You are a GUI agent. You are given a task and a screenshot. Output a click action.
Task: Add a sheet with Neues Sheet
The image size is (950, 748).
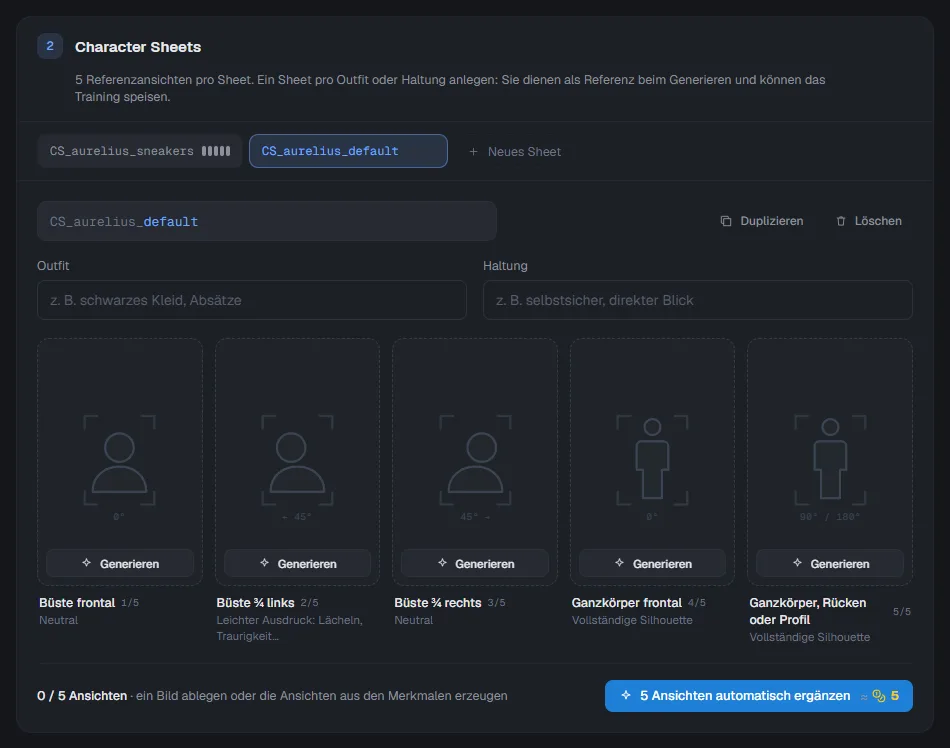515,151
